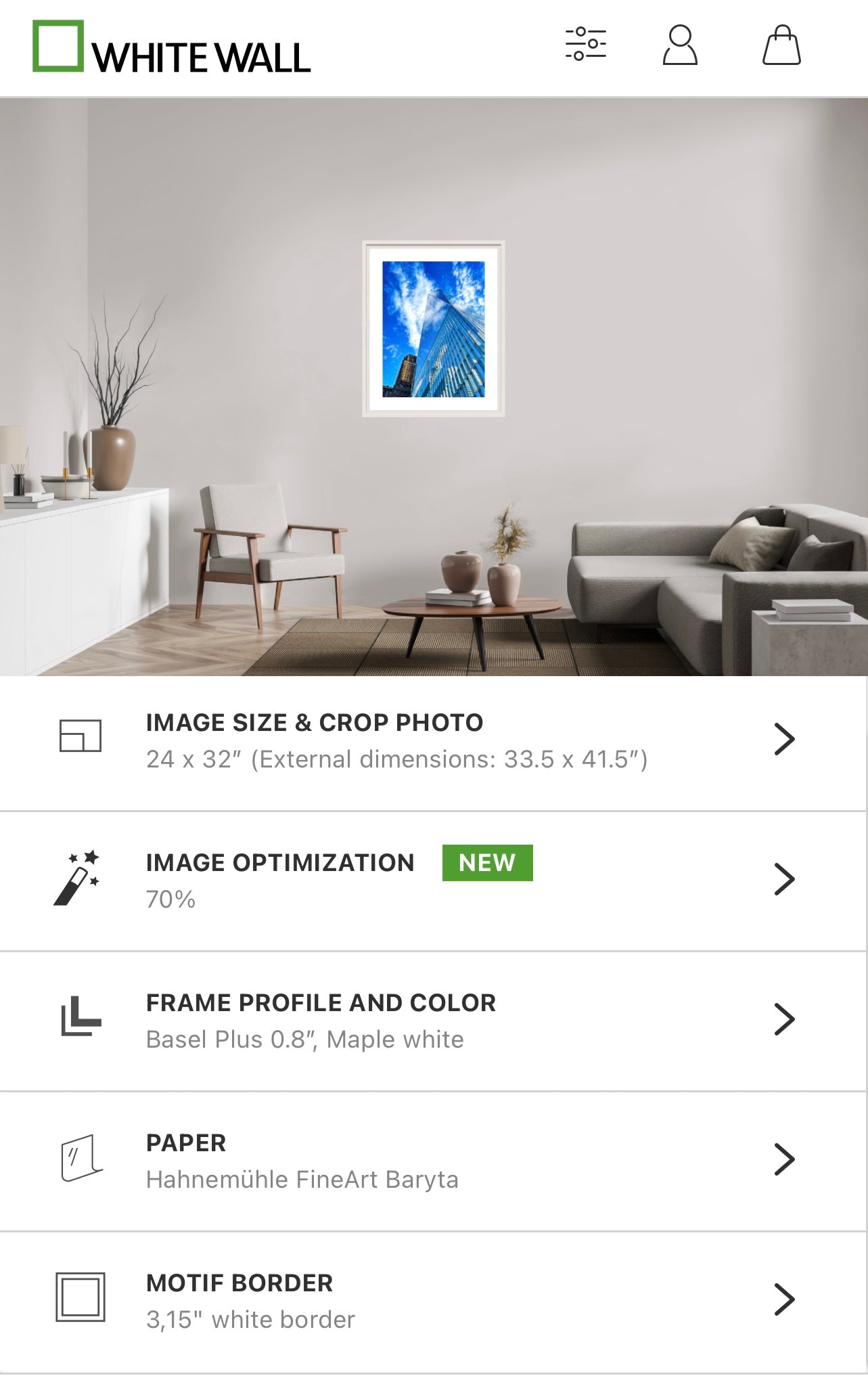The image size is (868, 1380).
Task: Click the image size crop layout icon
Action: coord(81,736)
